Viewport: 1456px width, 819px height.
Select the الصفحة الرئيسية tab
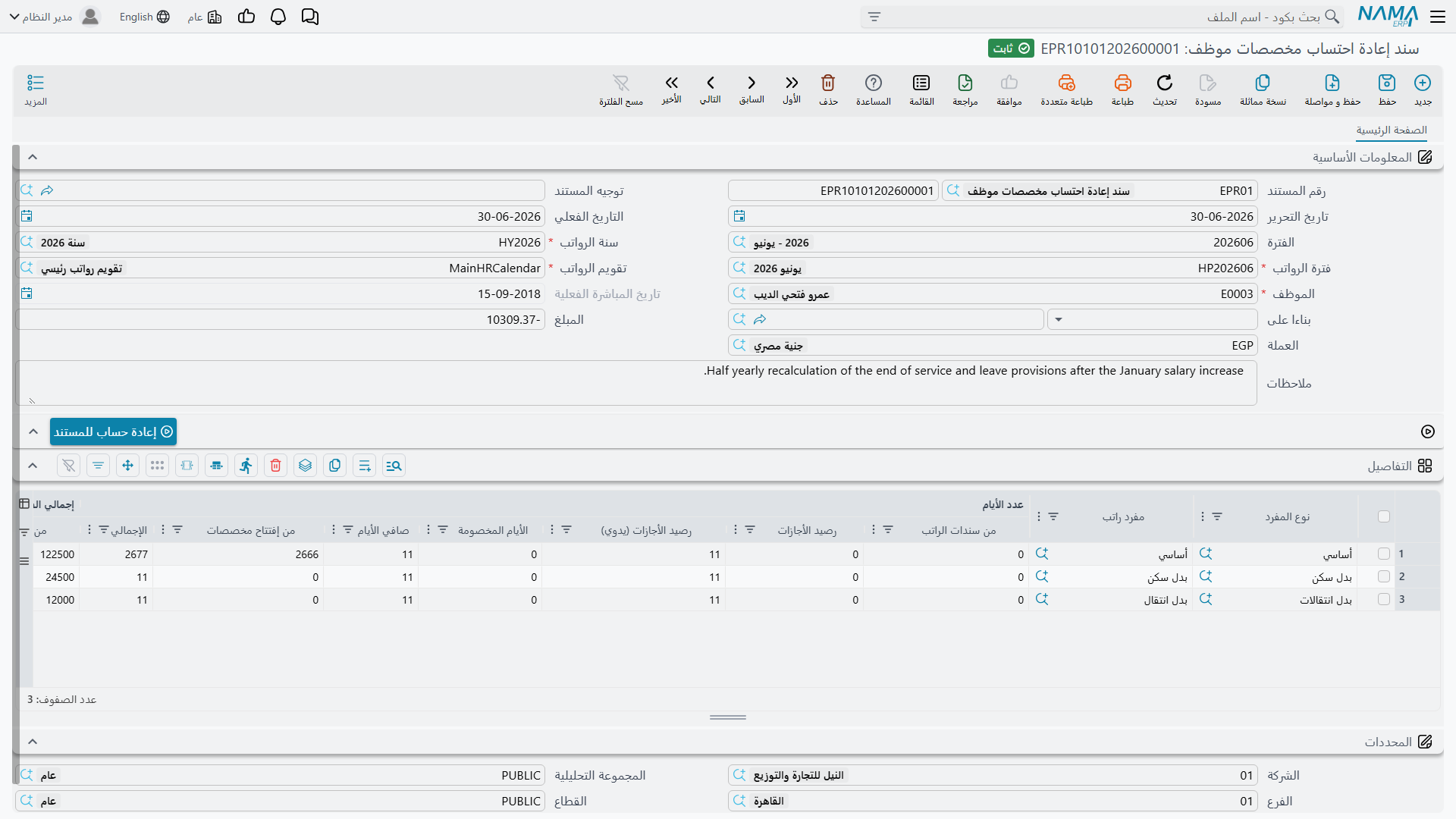pos(1392,130)
